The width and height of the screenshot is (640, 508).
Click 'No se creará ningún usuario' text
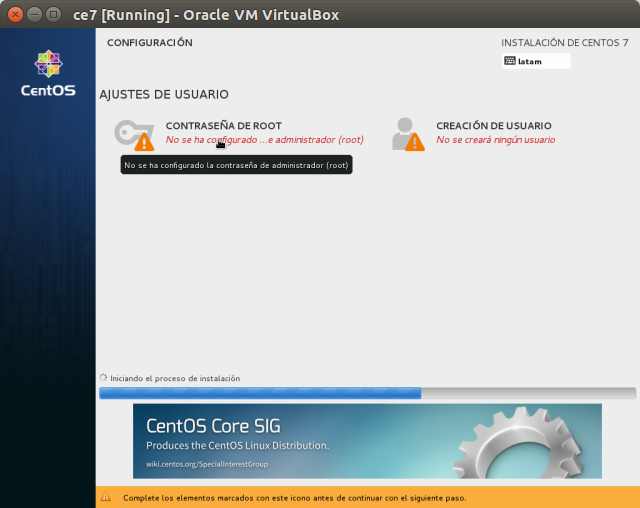(496, 140)
